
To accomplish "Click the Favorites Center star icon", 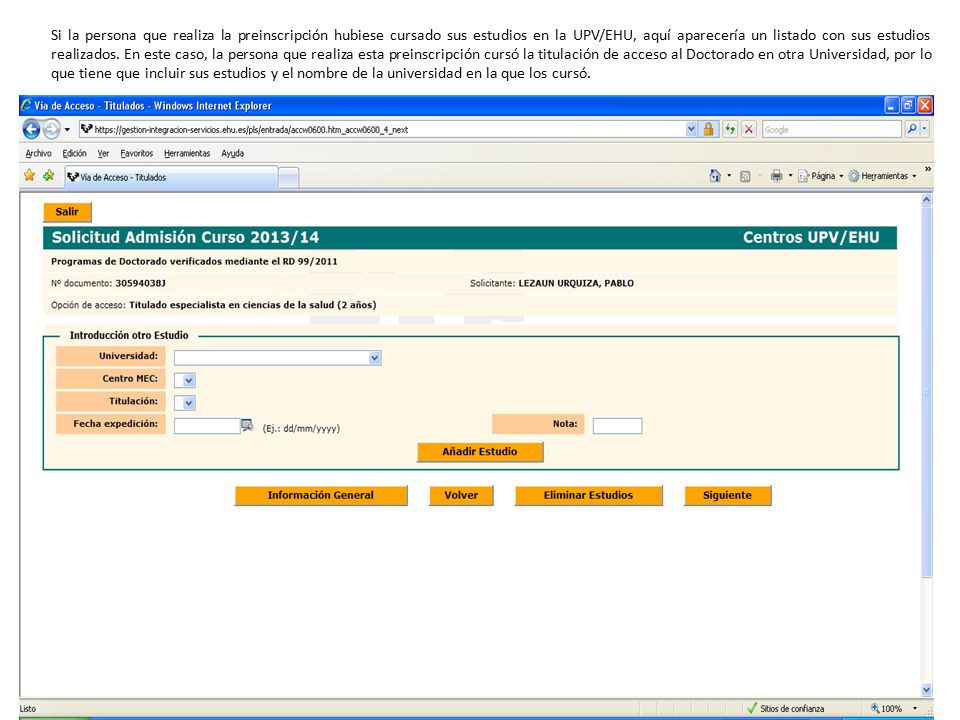I will point(29,176).
